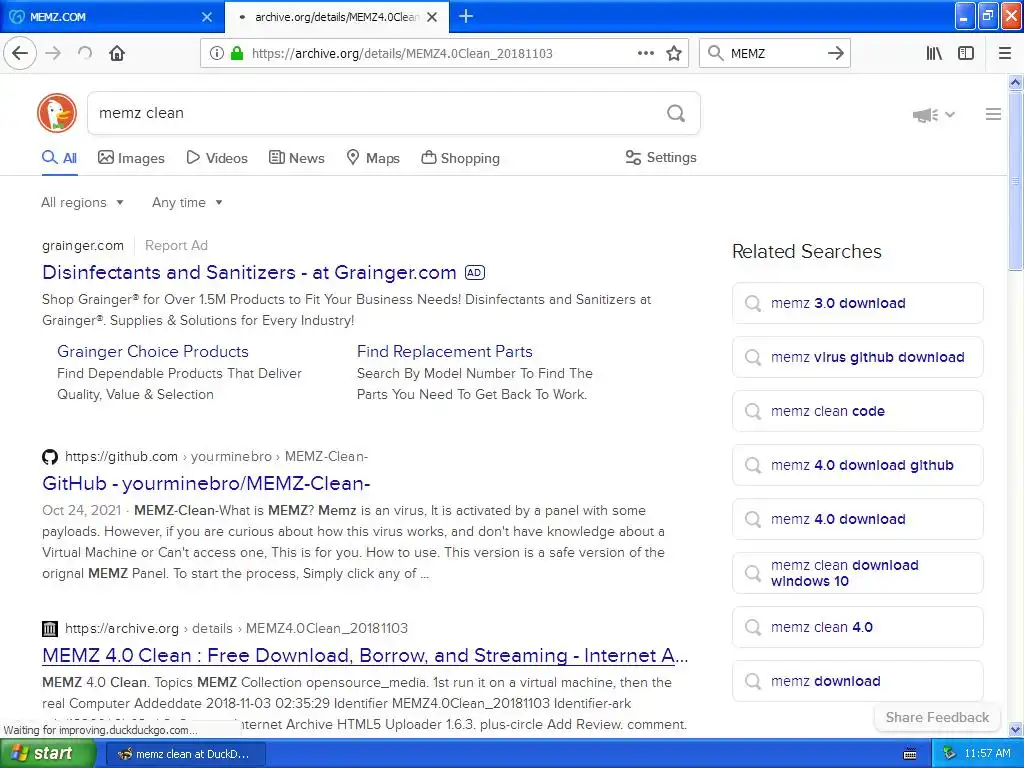The image size is (1024, 768).
Task: Search related memz clean code
Action: point(857,411)
